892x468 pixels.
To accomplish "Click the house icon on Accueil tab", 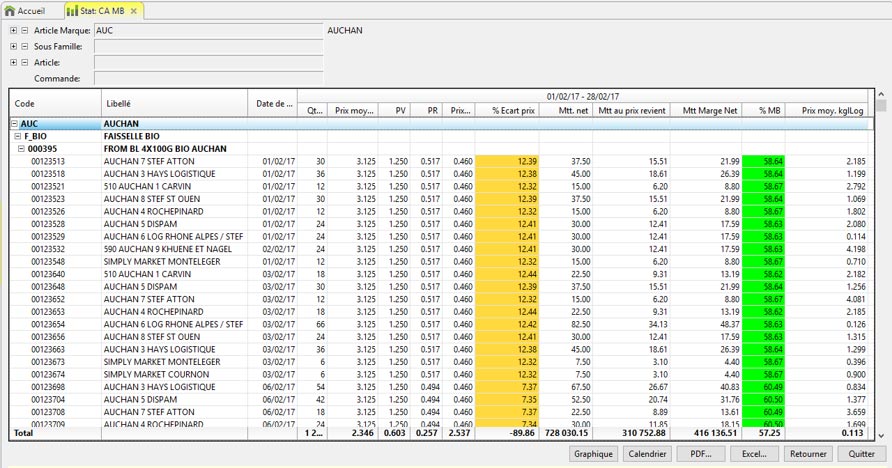I will tap(9, 11).
